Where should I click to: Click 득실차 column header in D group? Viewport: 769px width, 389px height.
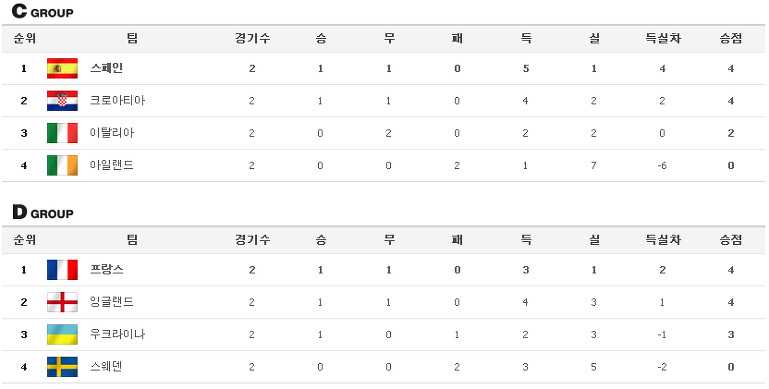(x=663, y=240)
